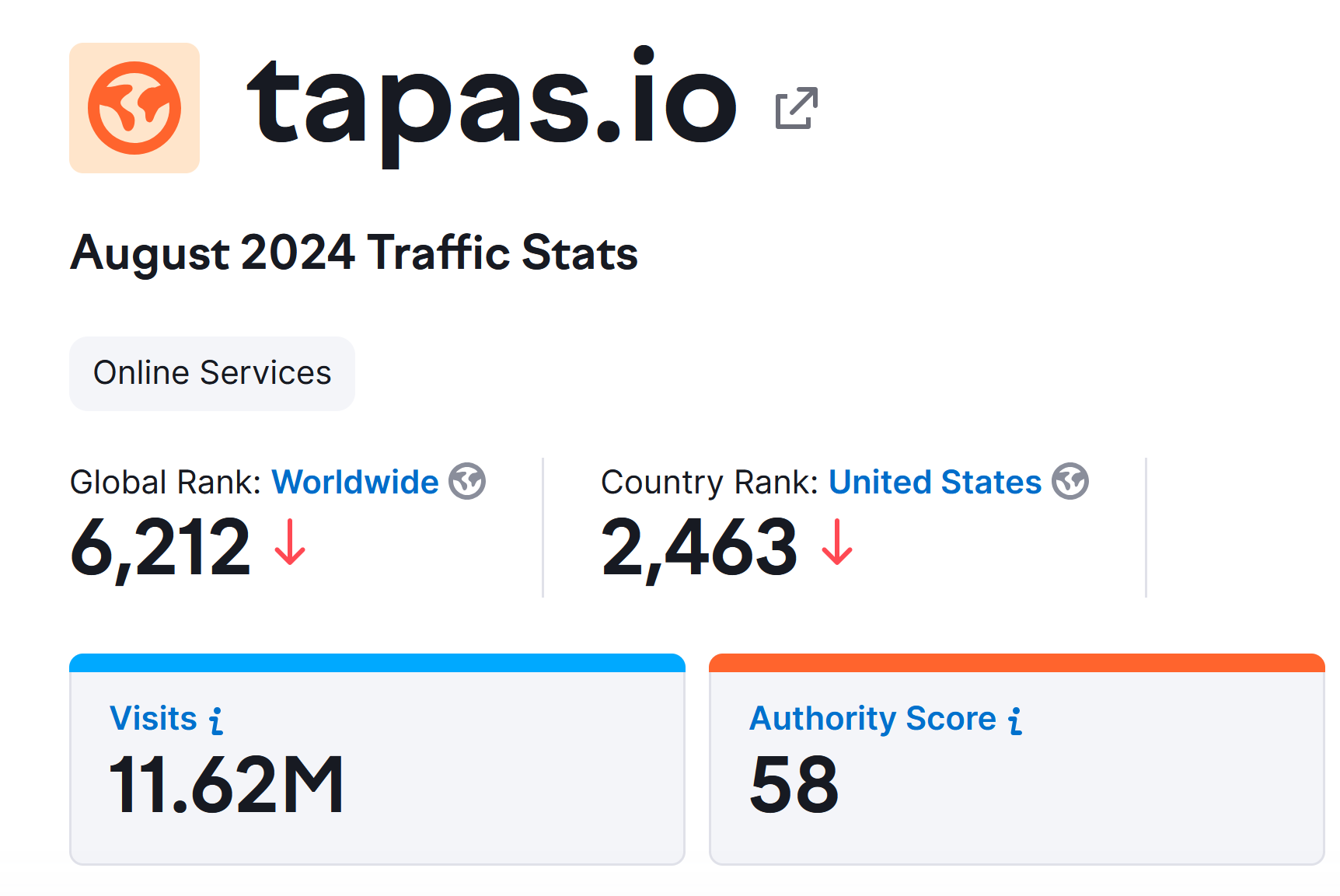The image size is (1340, 896).
Task: Click info icon next to Authority Score
Action: point(1015,720)
